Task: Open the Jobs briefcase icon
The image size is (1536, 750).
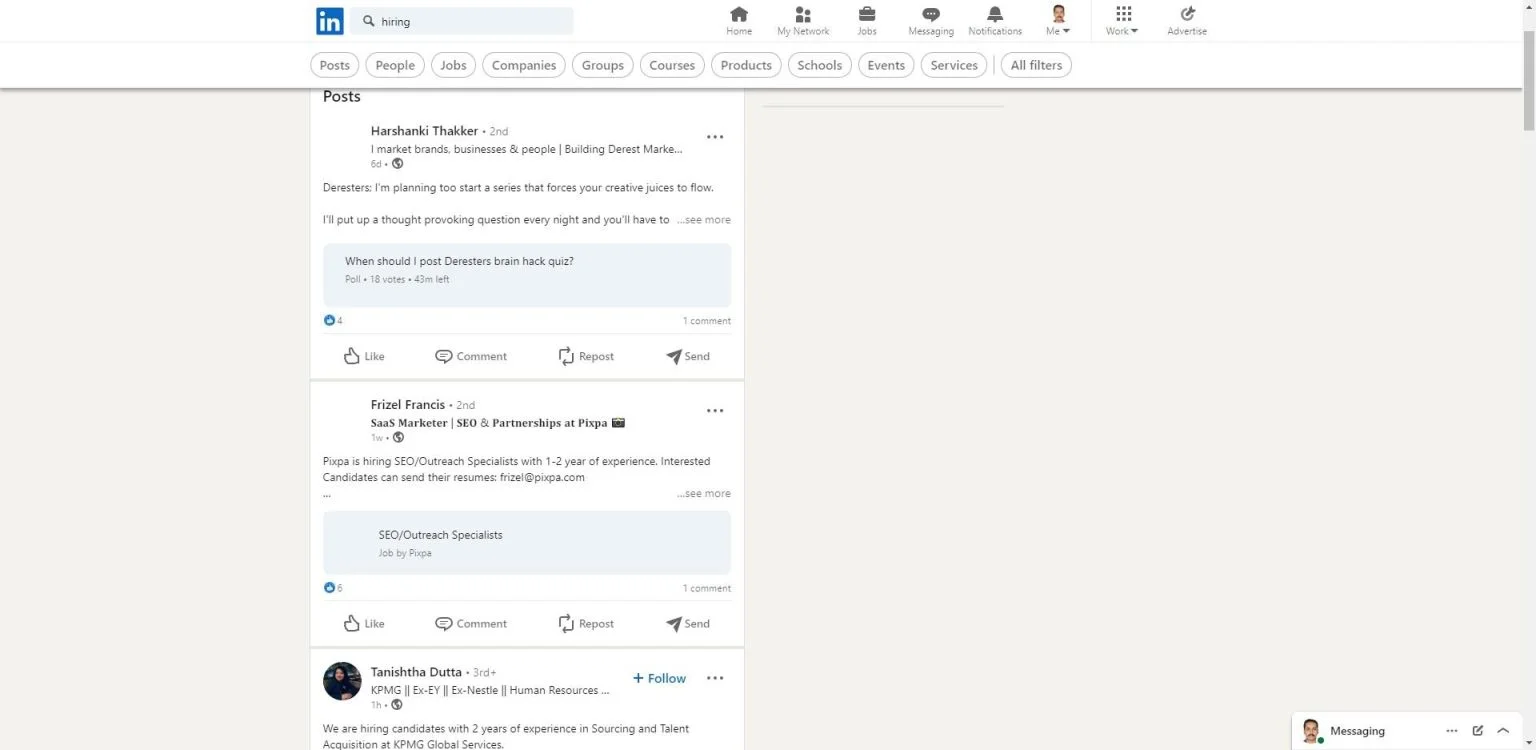Action: pos(867,14)
